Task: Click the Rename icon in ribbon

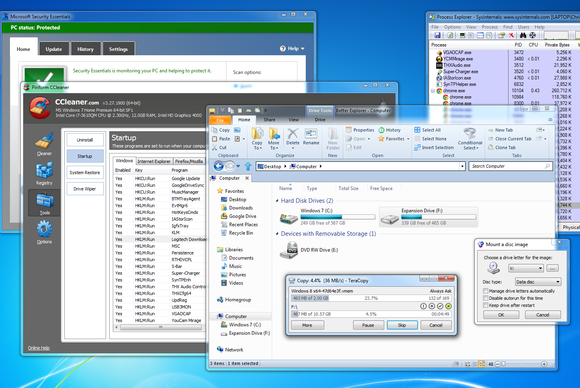Action: [x=311, y=134]
